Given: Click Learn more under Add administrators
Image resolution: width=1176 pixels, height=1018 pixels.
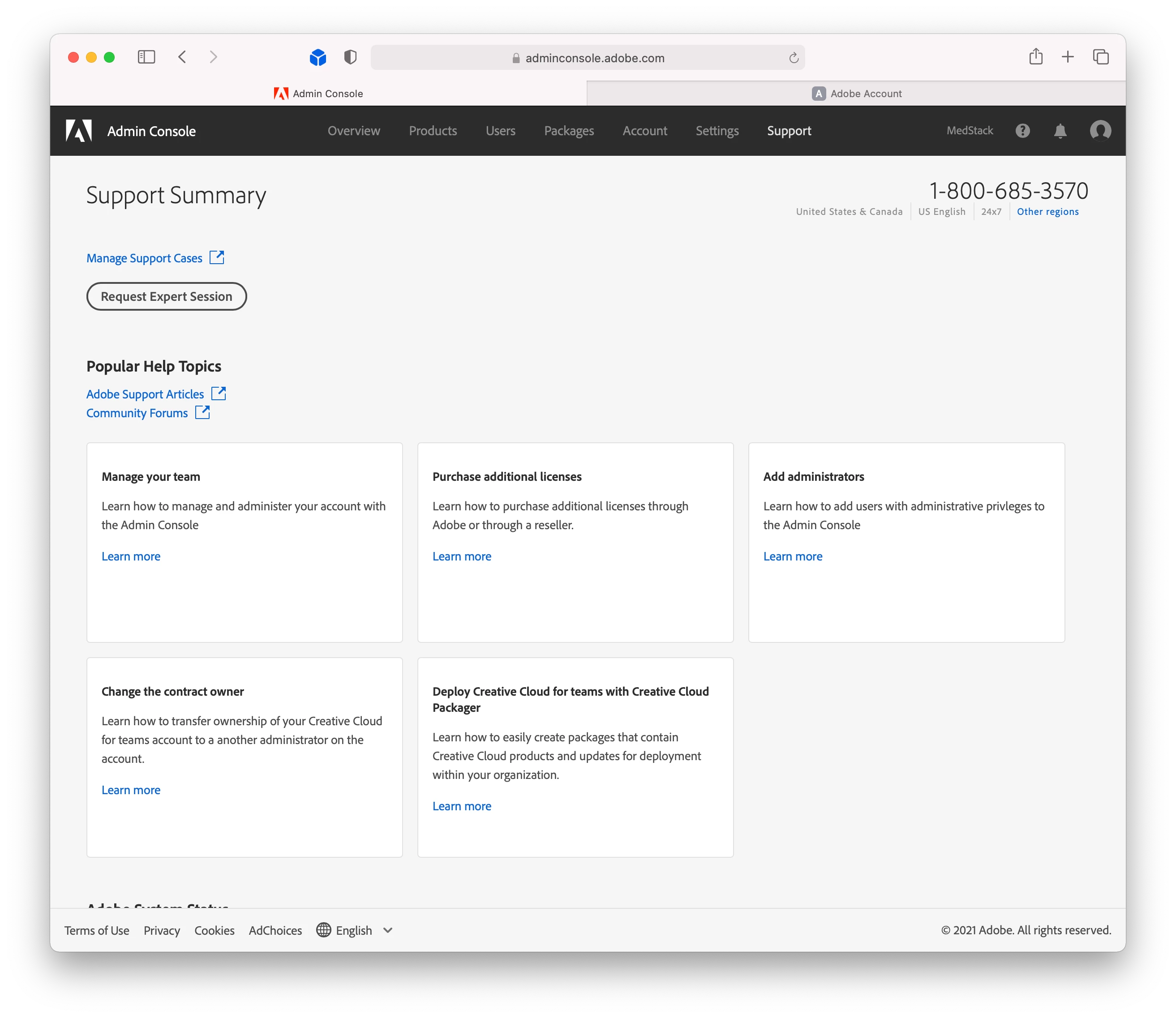Looking at the screenshot, I should tap(792, 556).
